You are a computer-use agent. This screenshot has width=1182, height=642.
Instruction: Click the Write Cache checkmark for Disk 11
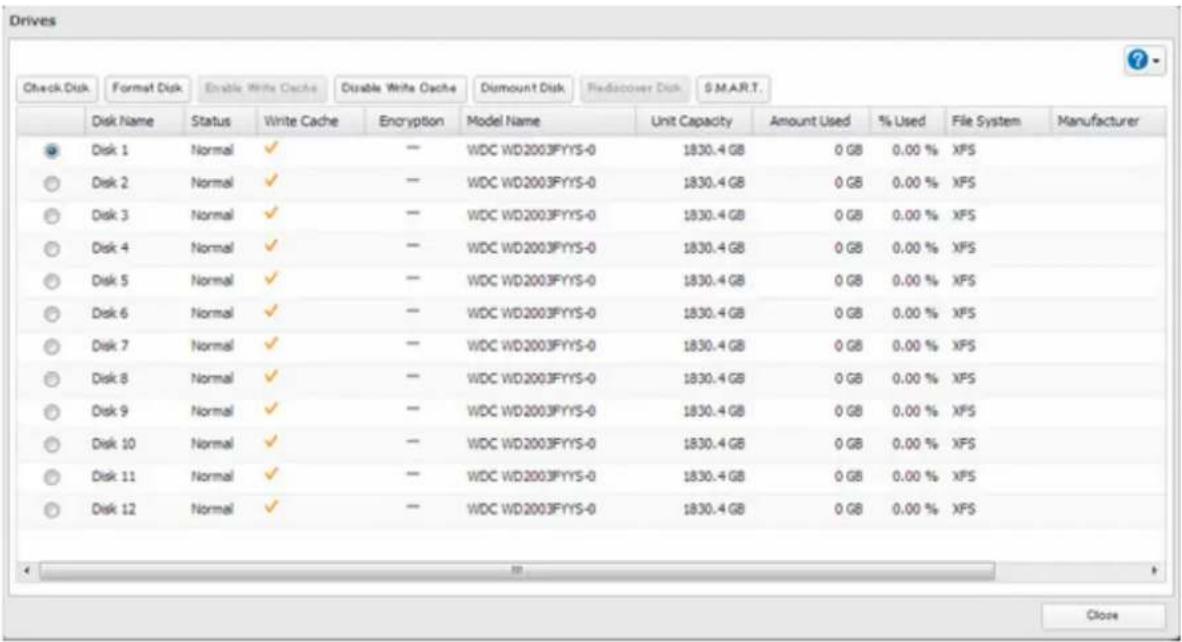(x=271, y=475)
